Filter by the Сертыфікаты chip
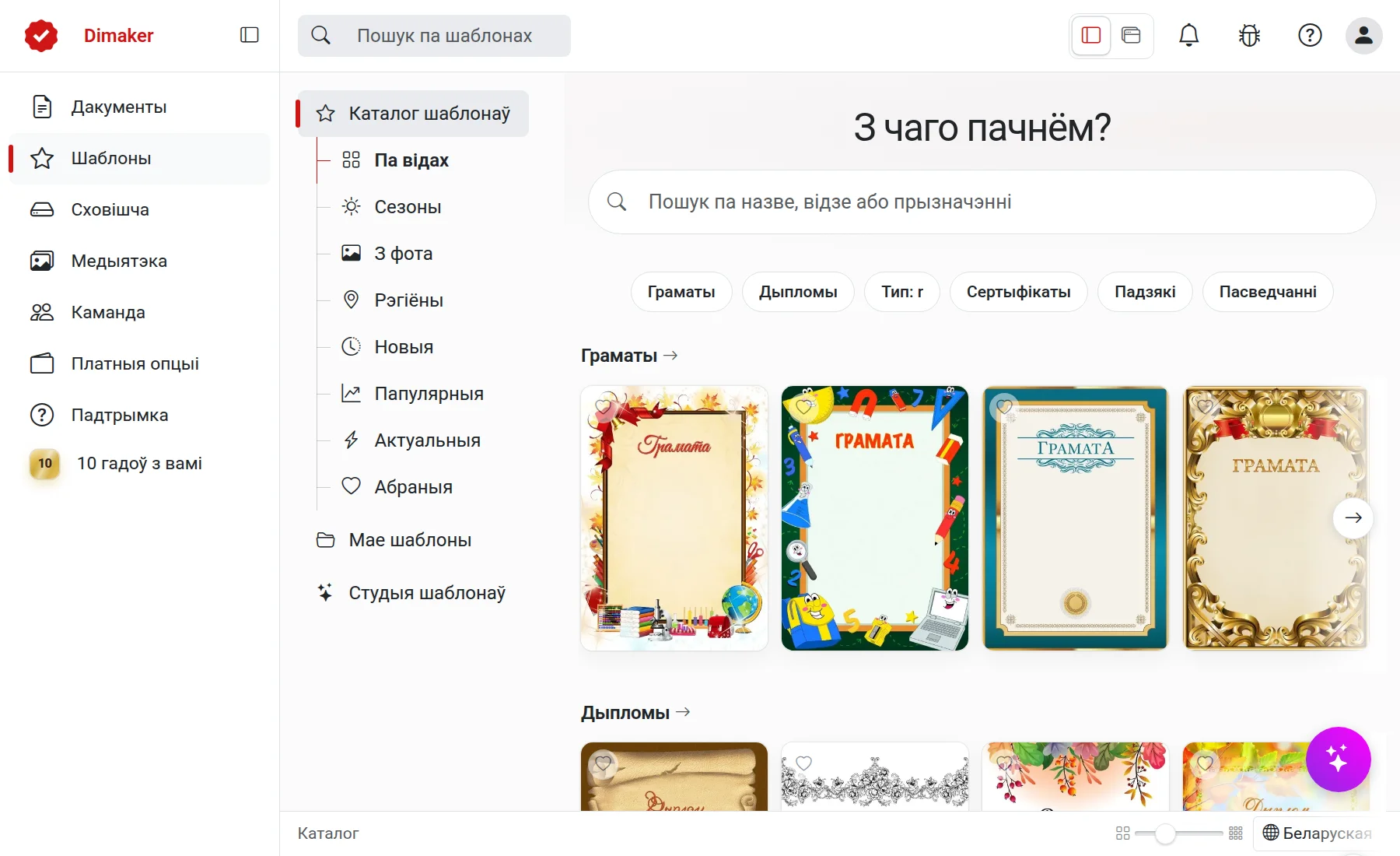The width and height of the screenshot is (1400, 856). pyautogui.click(x=1018, y=292)
